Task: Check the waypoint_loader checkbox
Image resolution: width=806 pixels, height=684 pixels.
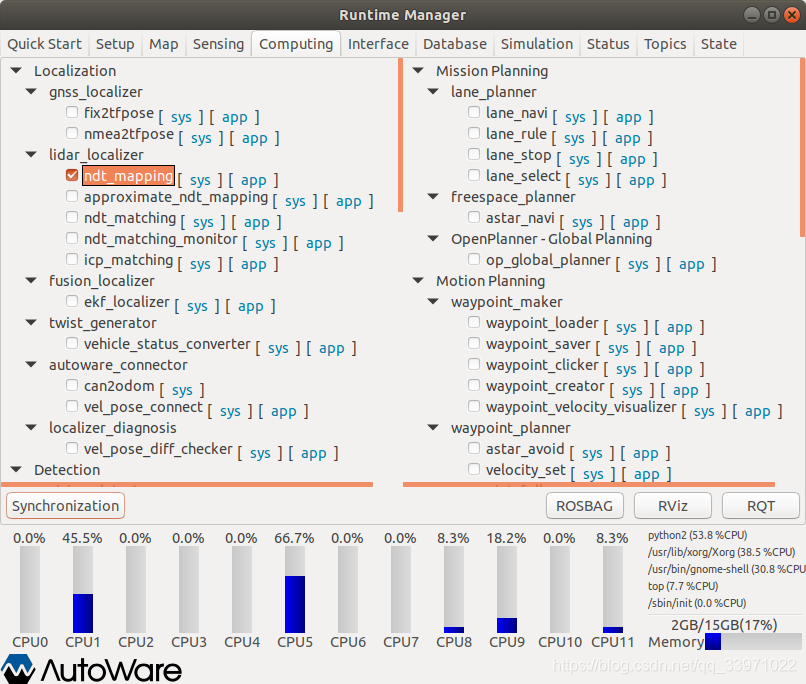Action: coord(474,322)
